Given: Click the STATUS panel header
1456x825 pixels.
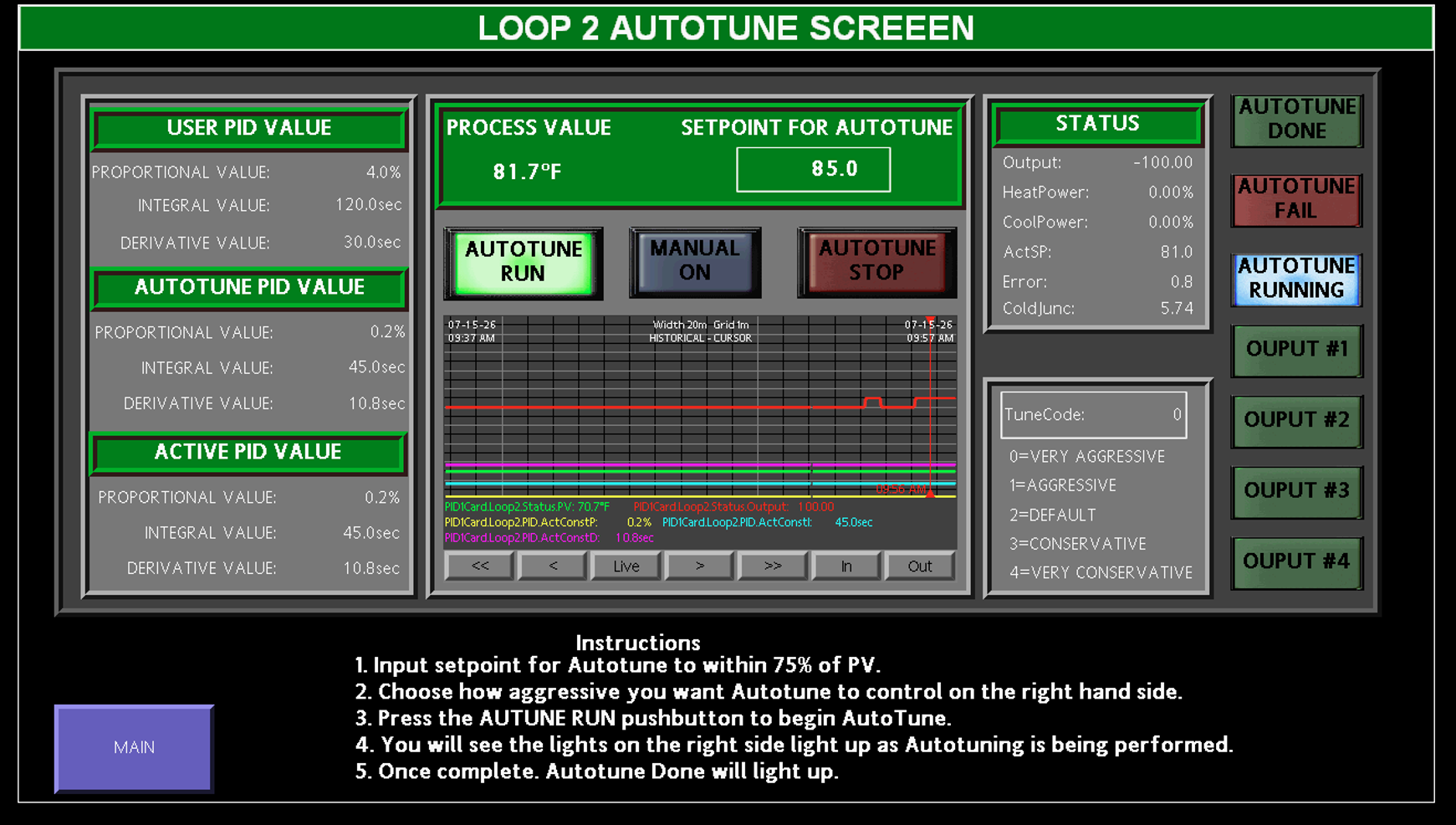Looking at the screenshot, I should point(1097,124).
